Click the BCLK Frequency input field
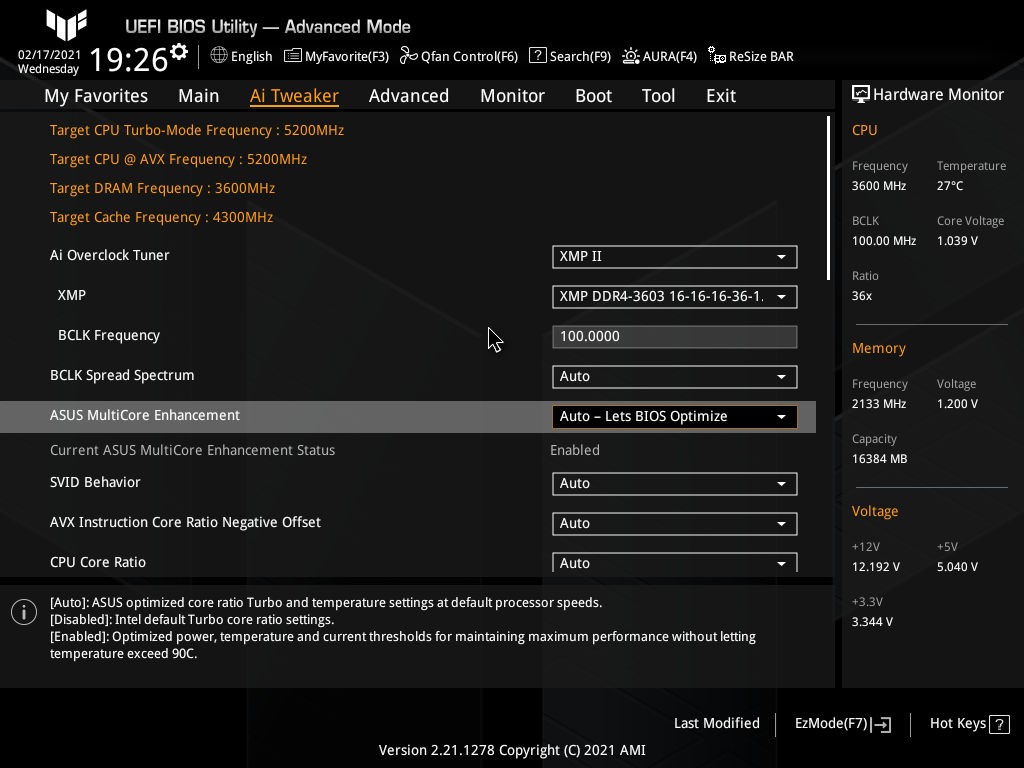Image resolution: width=1024 pixels, height=768 pixels. coord(674,337)
